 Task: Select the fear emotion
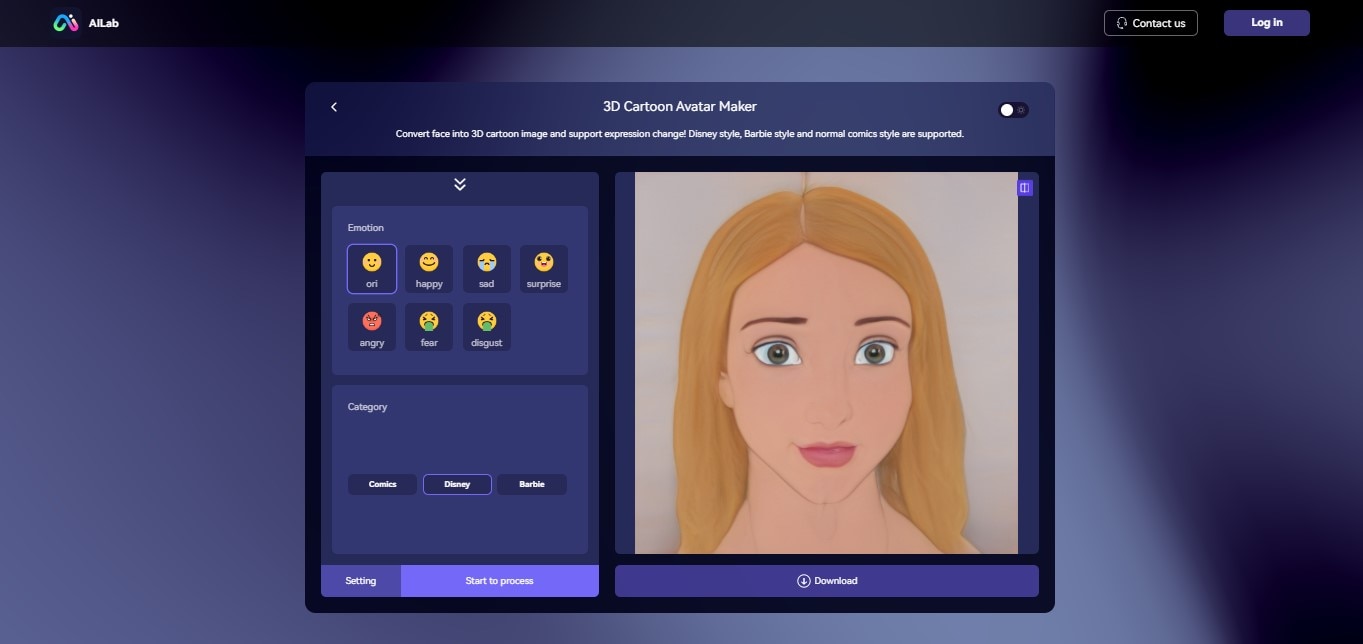pyautogui.click(x=429, y=327)
